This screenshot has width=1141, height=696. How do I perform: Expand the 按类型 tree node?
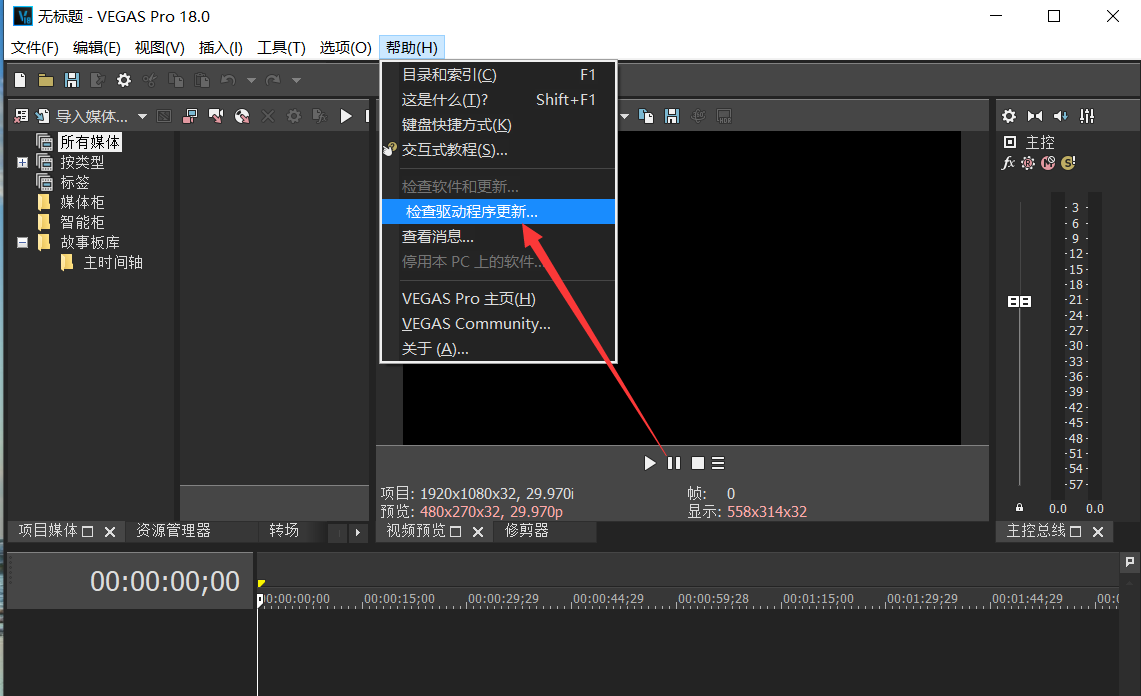coord(23,162)
